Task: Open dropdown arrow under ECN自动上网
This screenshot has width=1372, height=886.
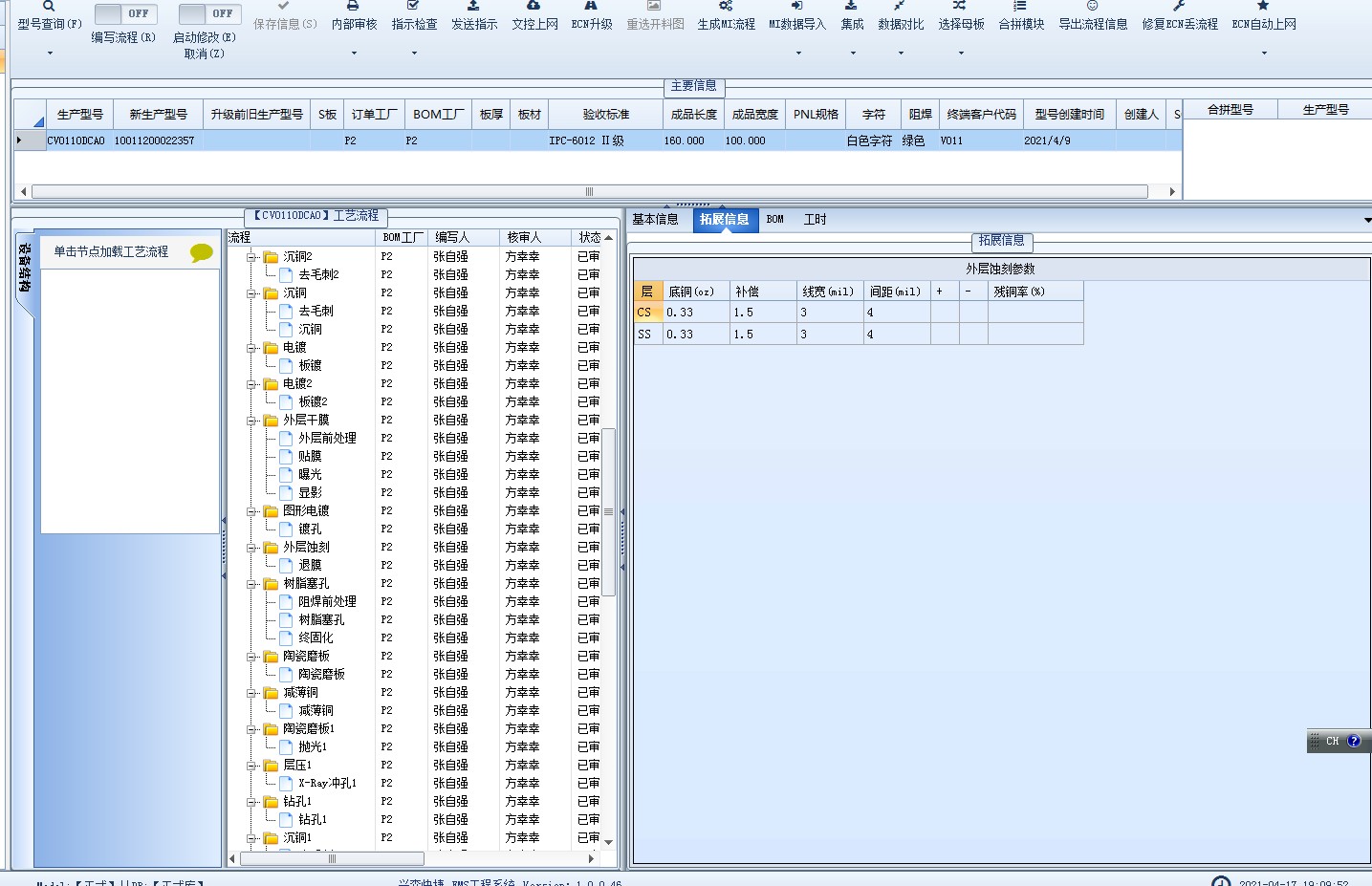Action: click(1264, 54)
